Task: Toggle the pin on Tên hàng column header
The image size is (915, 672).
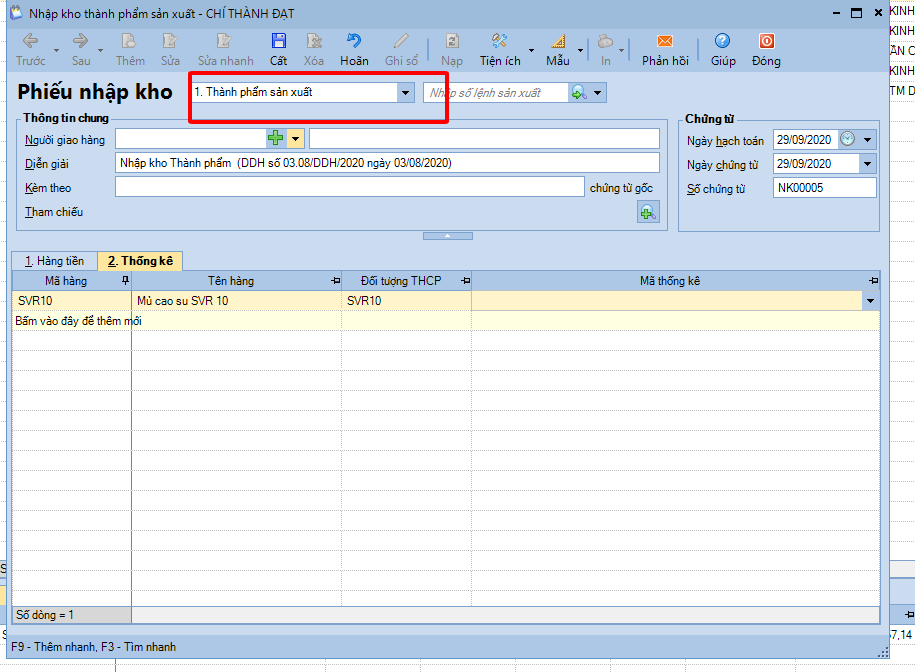Action: pos(335,282)
